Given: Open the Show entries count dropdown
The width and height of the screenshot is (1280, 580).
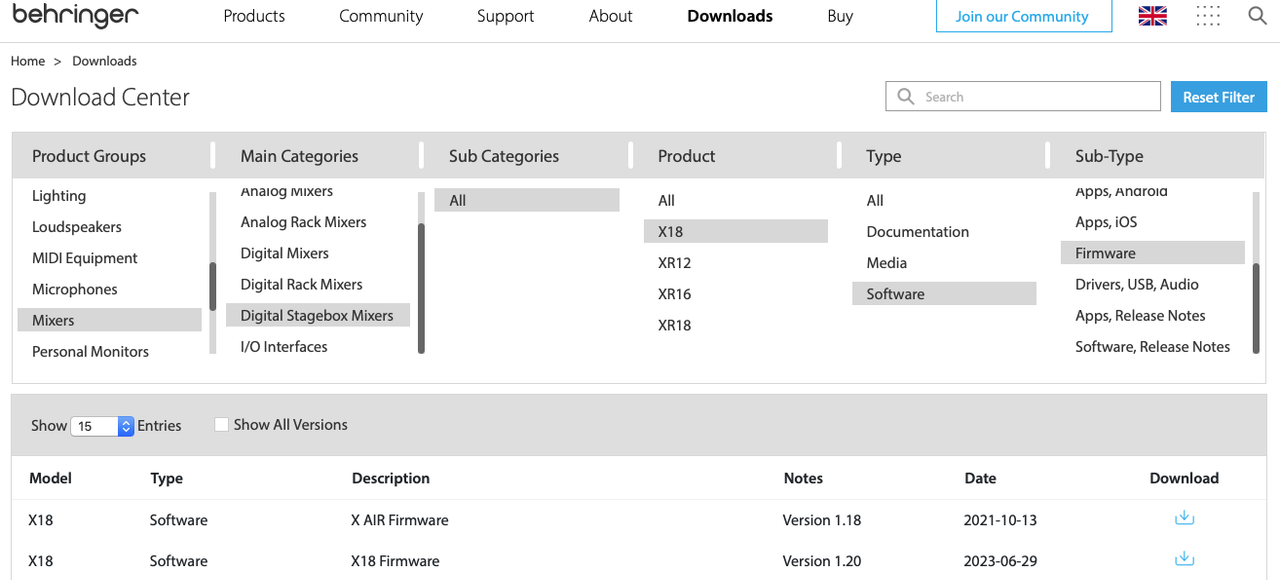Looking at the screenshot, I should coord(102,426).
